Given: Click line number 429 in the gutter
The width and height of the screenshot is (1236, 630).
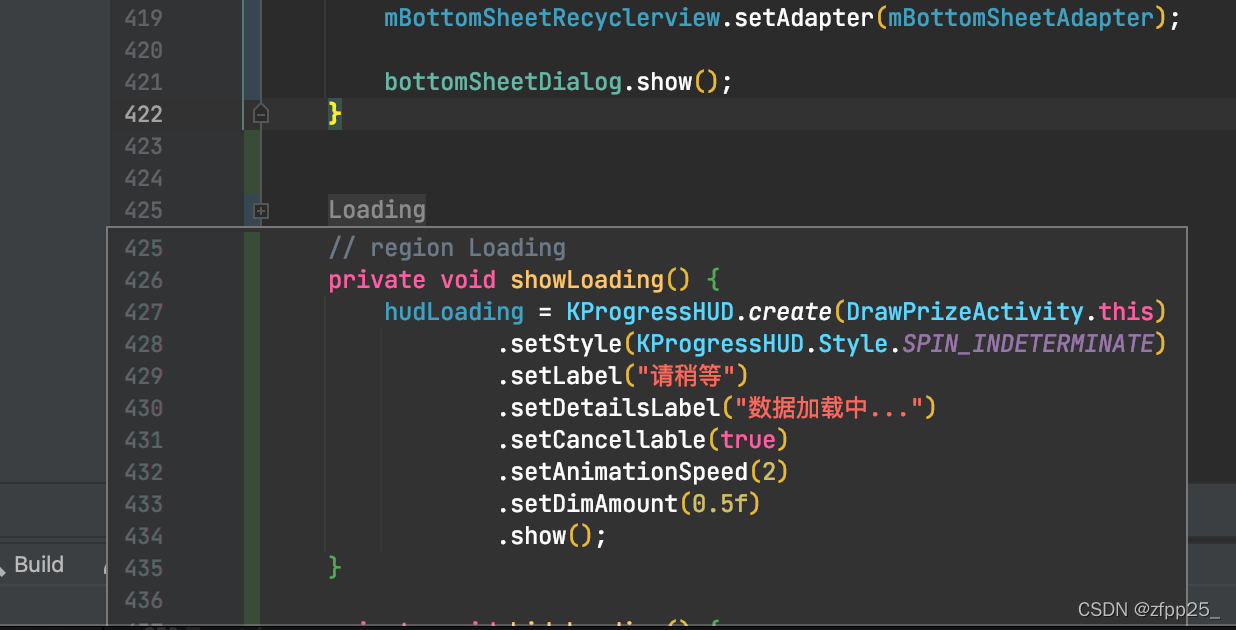Looking at the screenshot, I should coord(143,375).
